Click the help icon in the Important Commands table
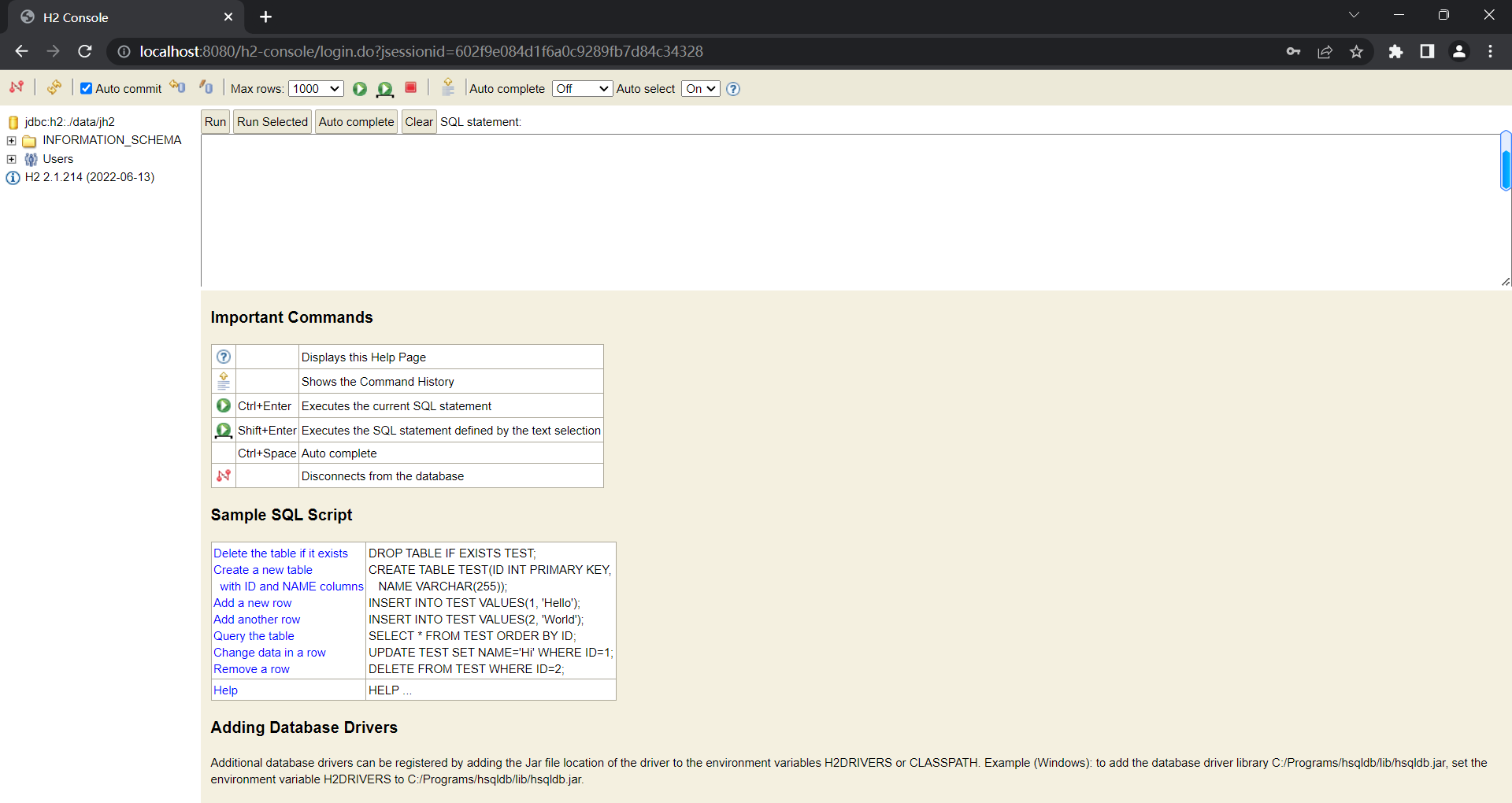This screenshot has width=1512, height=803. (224, 357)
